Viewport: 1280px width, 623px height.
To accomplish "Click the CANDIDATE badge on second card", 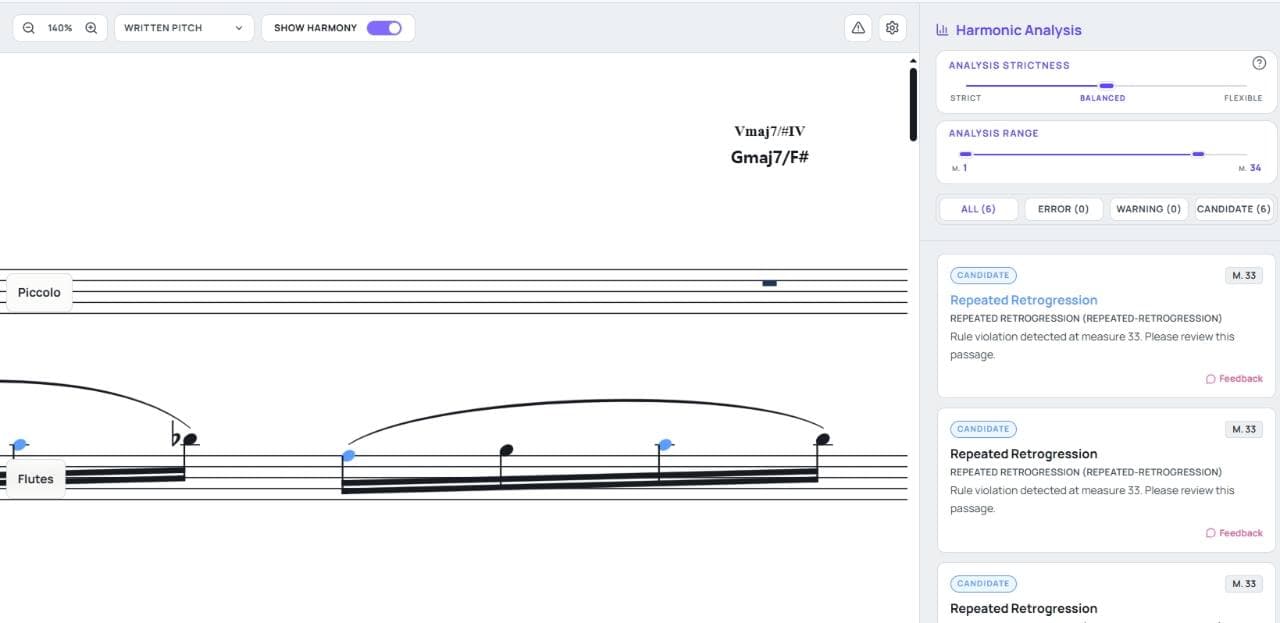I will click(x=983, y=429).
